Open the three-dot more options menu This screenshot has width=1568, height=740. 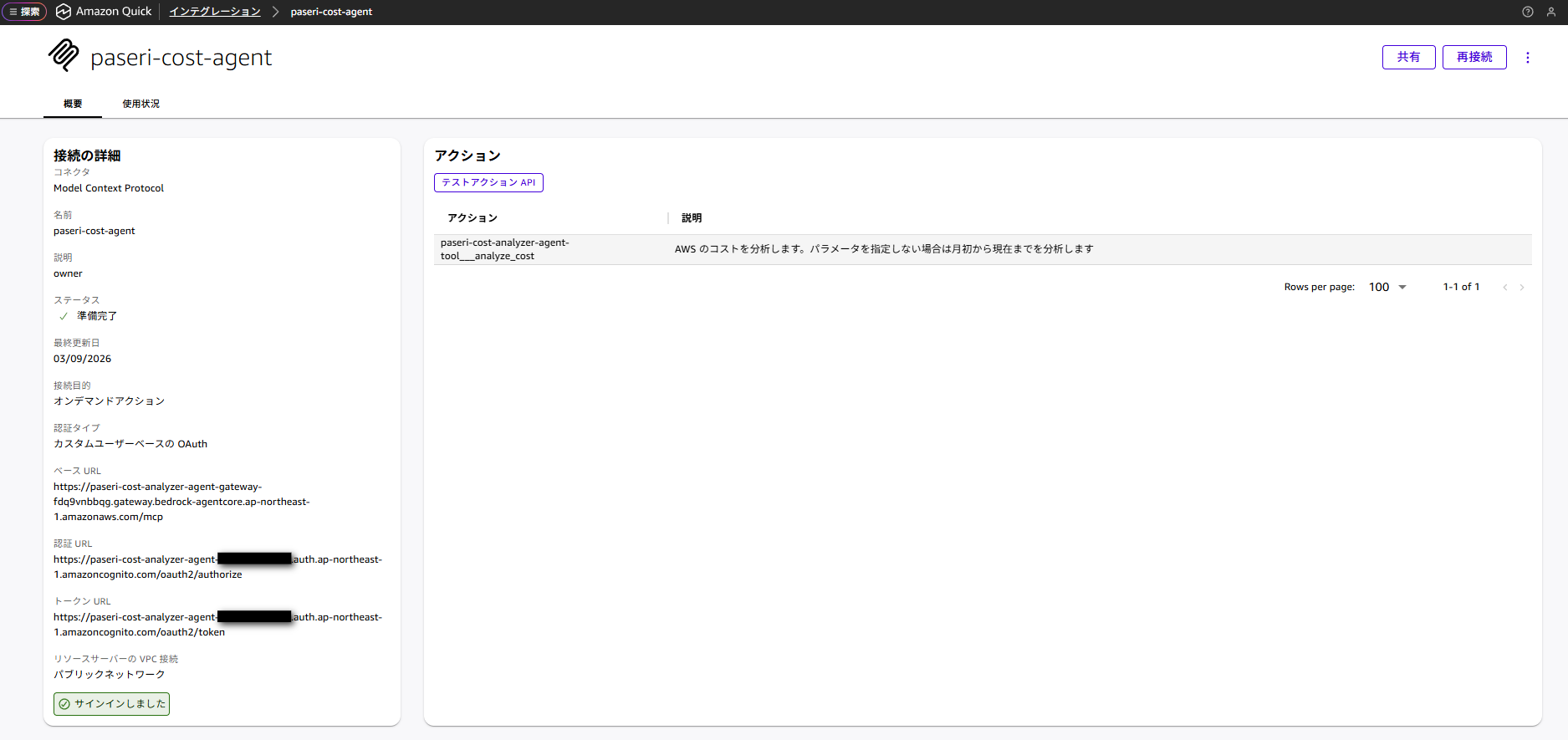(1528, 58)
